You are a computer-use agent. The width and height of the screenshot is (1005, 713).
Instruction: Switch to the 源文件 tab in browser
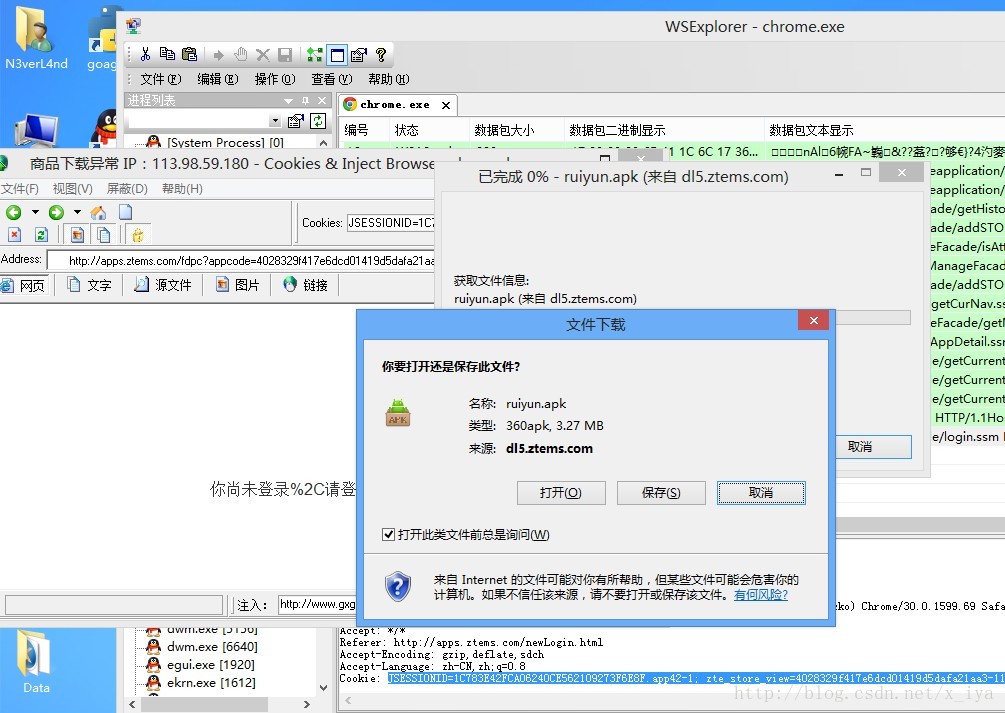pyautogui.click(x=163, y=285)
